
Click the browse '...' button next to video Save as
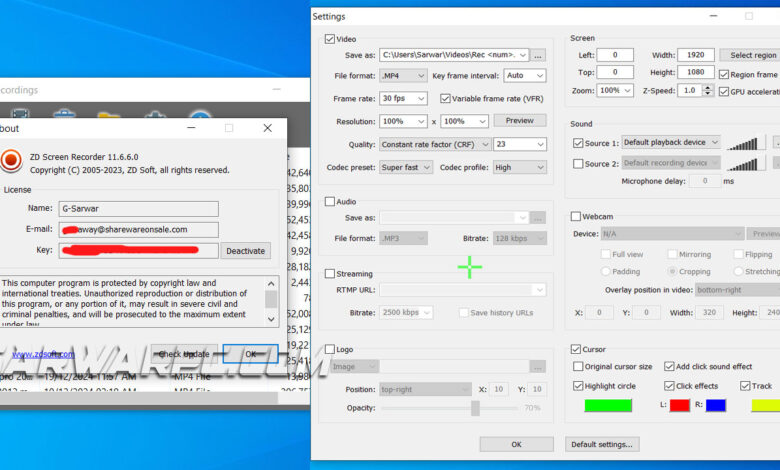coord(538,55)
